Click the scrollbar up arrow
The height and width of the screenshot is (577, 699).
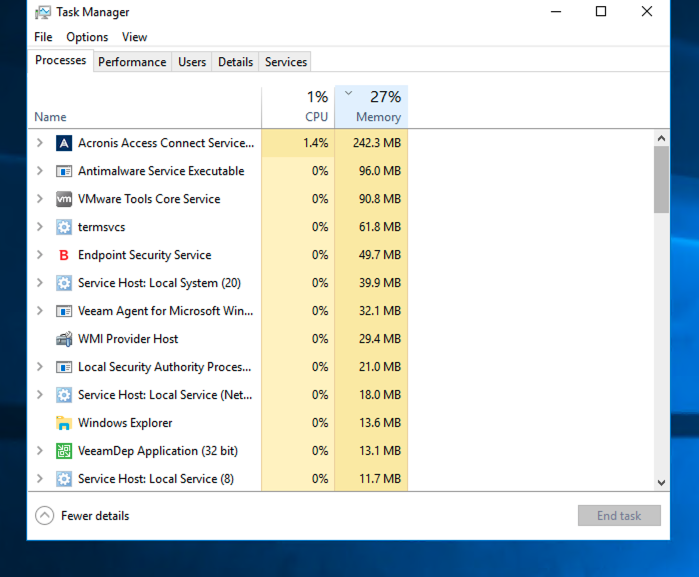pos(662,138)
